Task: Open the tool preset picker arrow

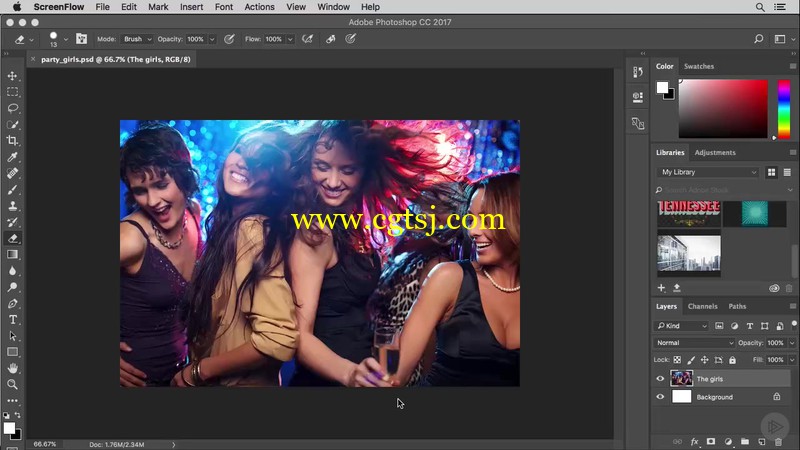Action: click(32, 39)
